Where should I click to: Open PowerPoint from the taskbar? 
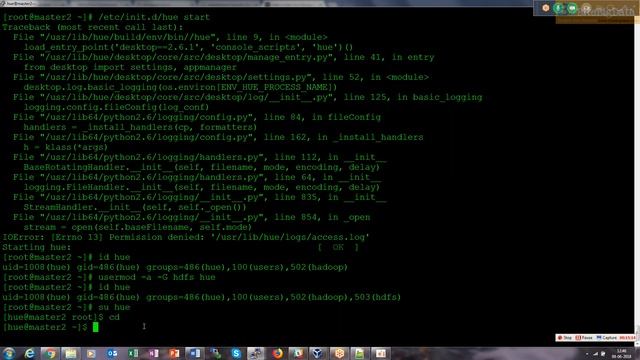pyautogui.click(x=174, y=353)
